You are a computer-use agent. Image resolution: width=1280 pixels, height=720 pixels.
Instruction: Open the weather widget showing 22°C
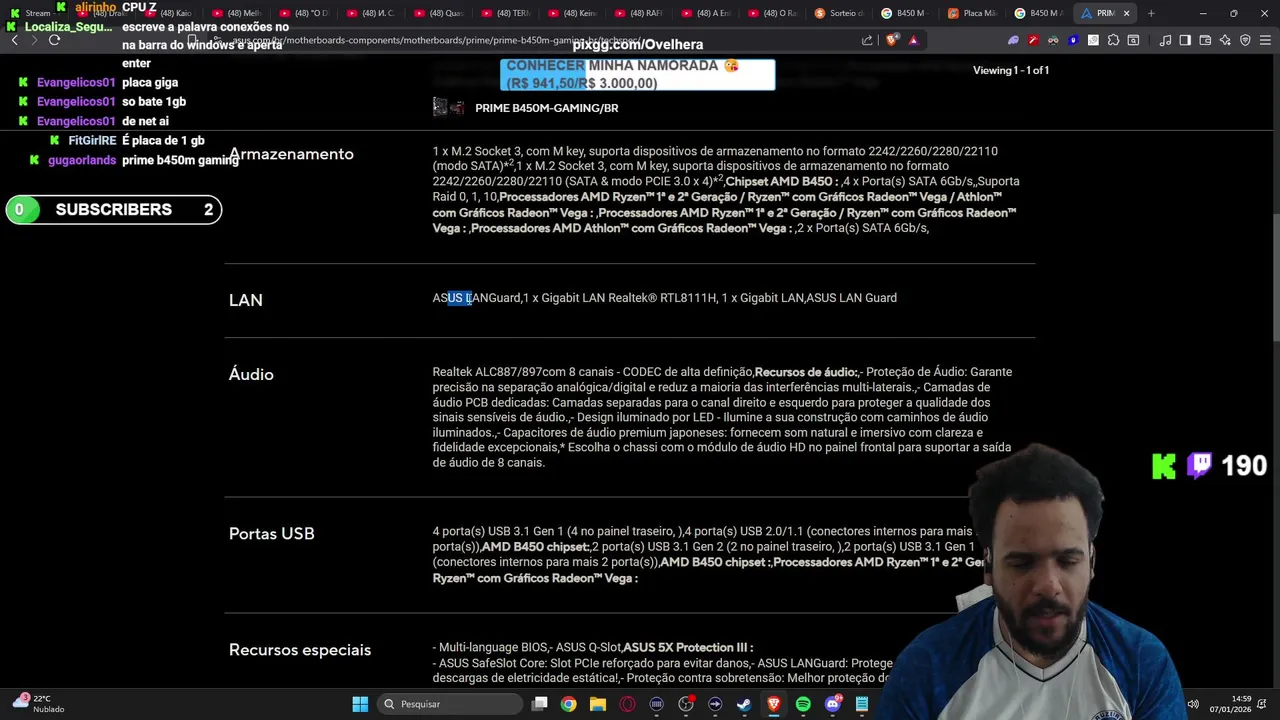(x=36, y=704)
